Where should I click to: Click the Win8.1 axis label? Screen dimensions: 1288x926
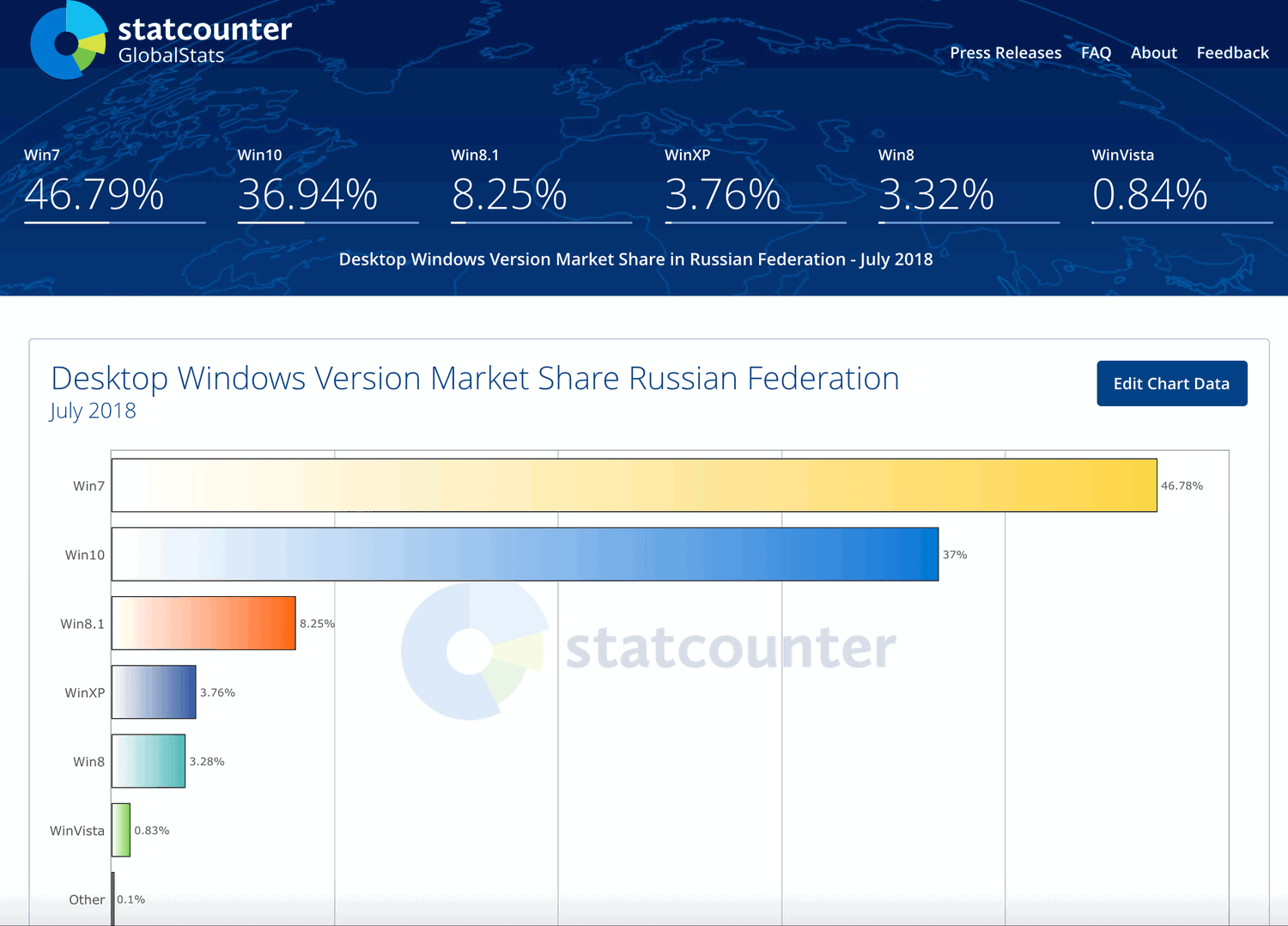[x=82, y=624]
